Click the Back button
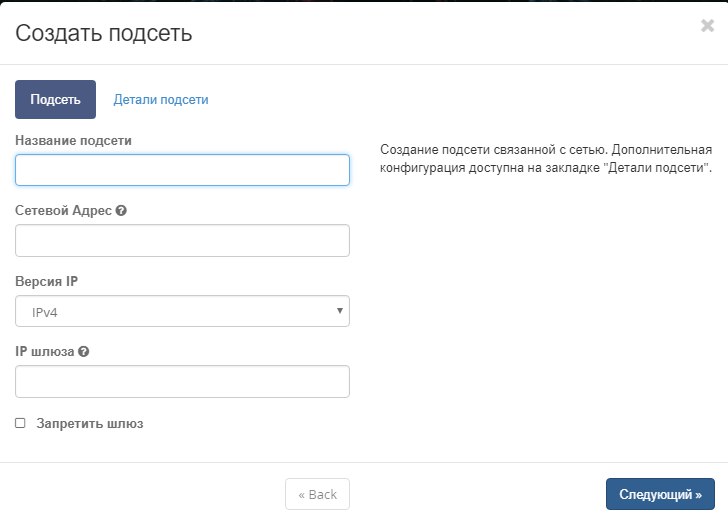 317,494
